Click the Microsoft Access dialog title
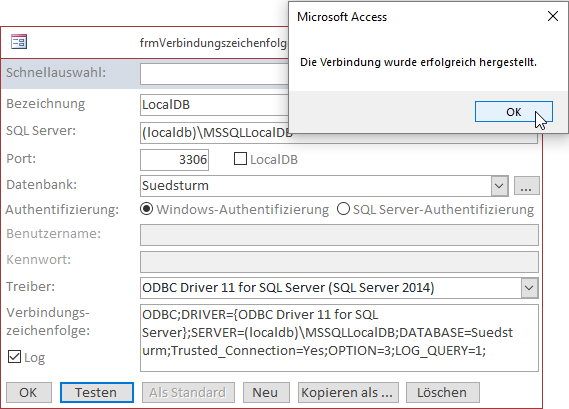 (342, 17)
